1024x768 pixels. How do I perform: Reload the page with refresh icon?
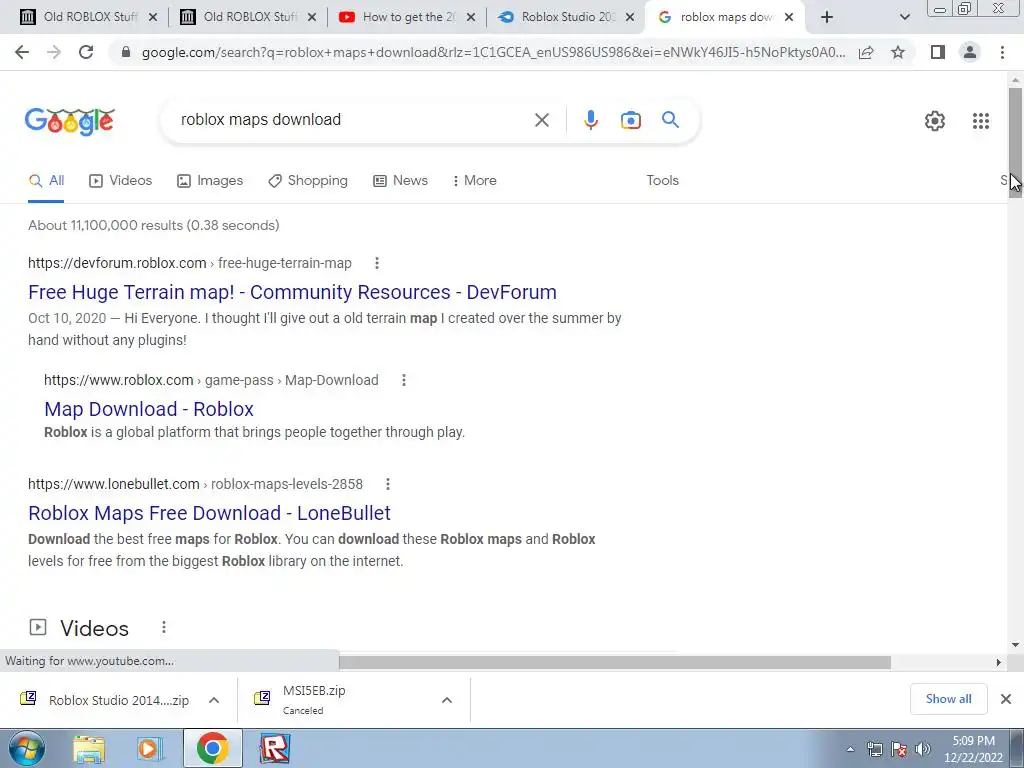pos(86,52)
